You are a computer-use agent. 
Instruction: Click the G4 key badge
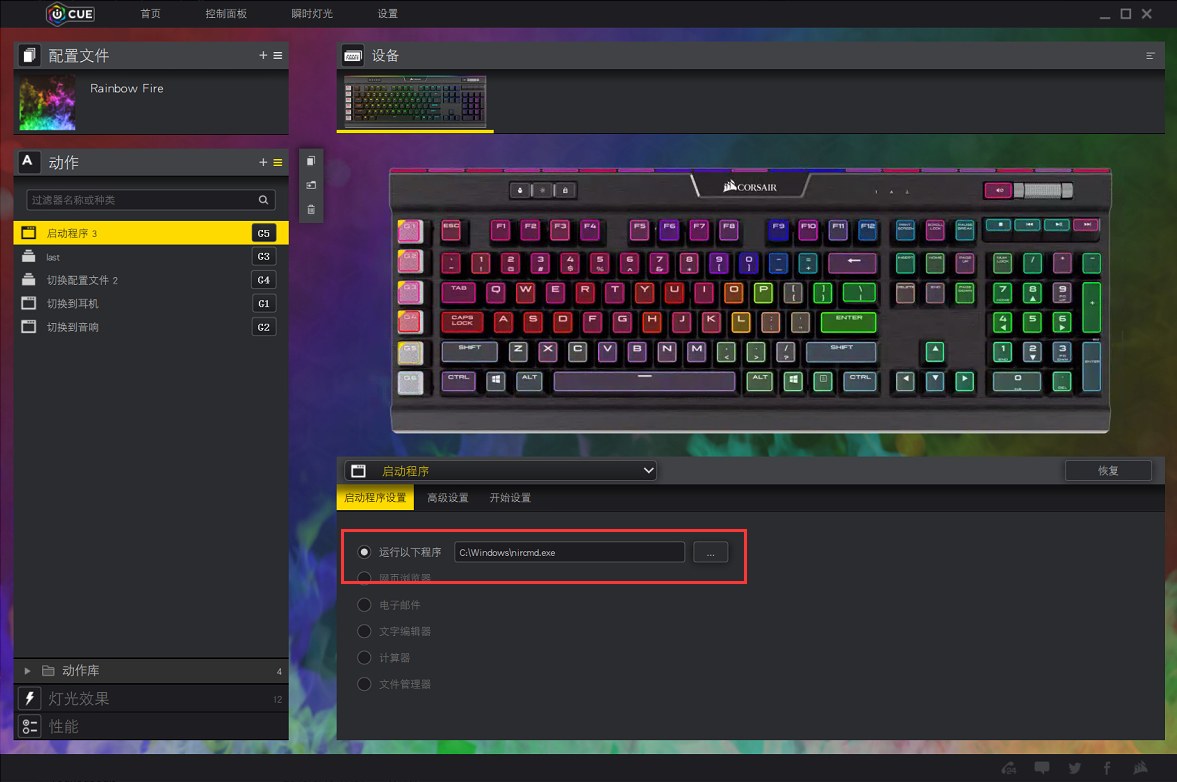point(263,280)
